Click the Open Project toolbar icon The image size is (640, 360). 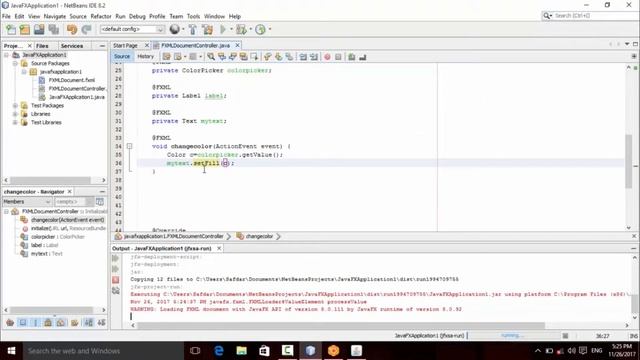tap(39, 29)
